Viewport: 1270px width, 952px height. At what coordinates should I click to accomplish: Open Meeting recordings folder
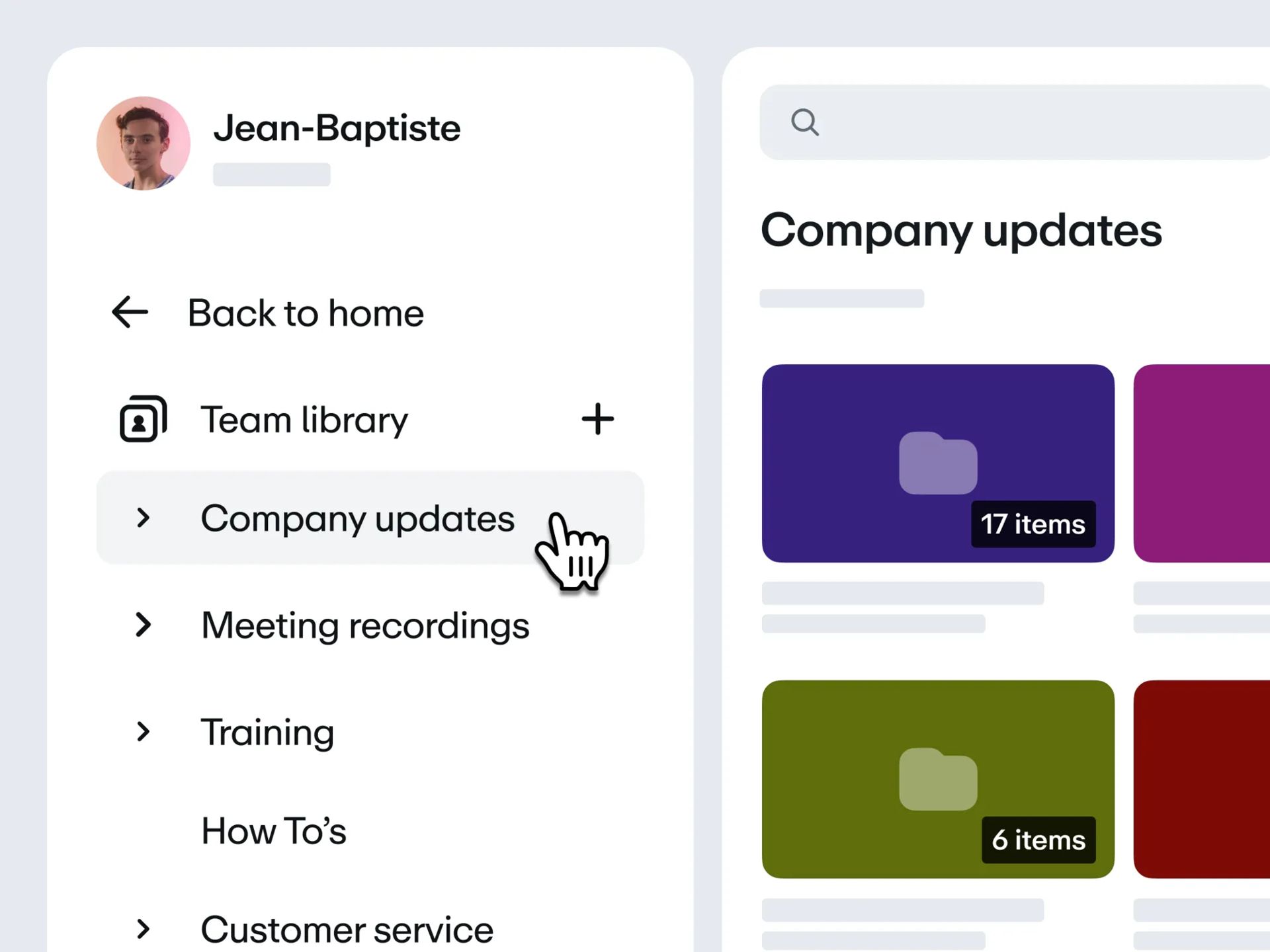tap(365, 625)
